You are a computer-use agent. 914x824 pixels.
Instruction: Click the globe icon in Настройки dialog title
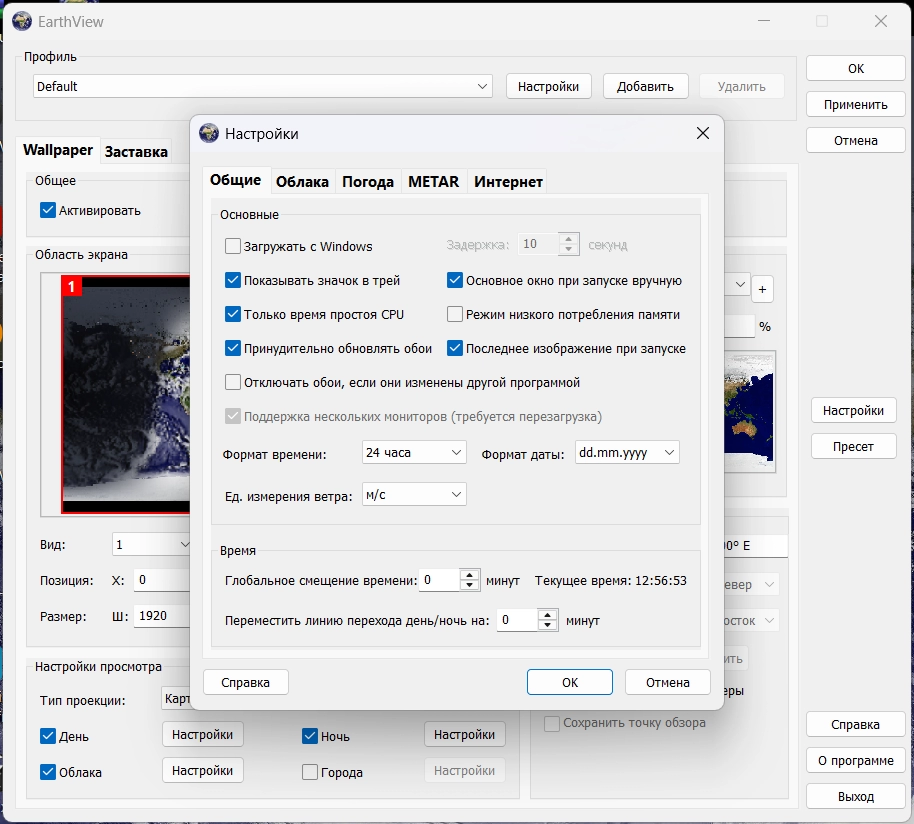pyautogui.click(x=209, y=133)
